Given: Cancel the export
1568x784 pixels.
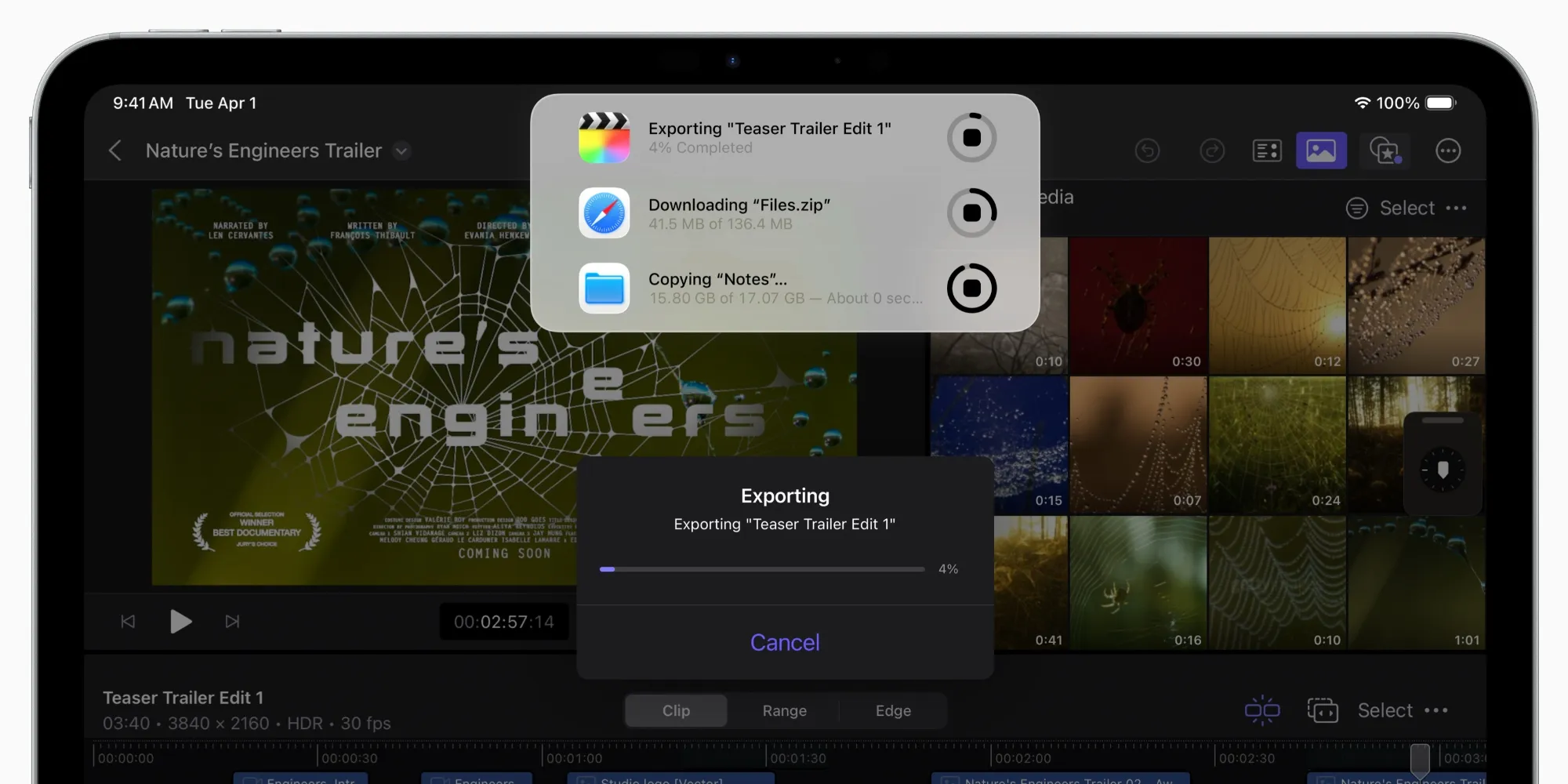Looking at the screenshot, I should tap(785, 642).
